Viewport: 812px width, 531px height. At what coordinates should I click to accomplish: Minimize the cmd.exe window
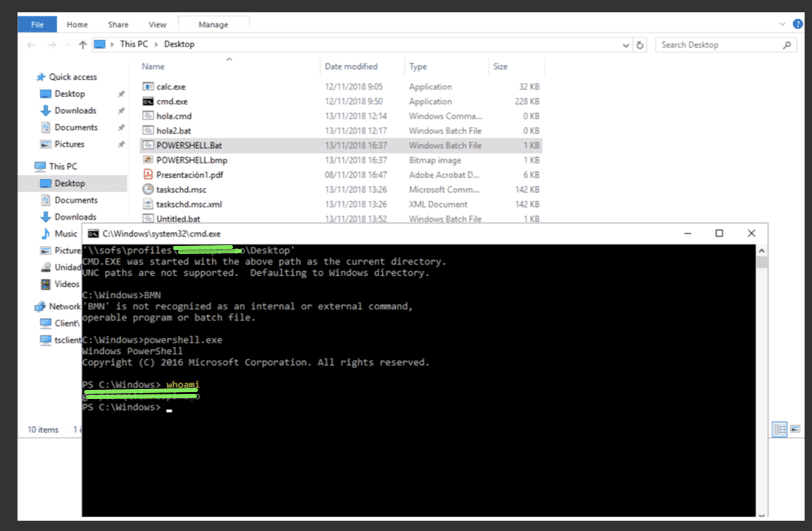click(687, 234)
